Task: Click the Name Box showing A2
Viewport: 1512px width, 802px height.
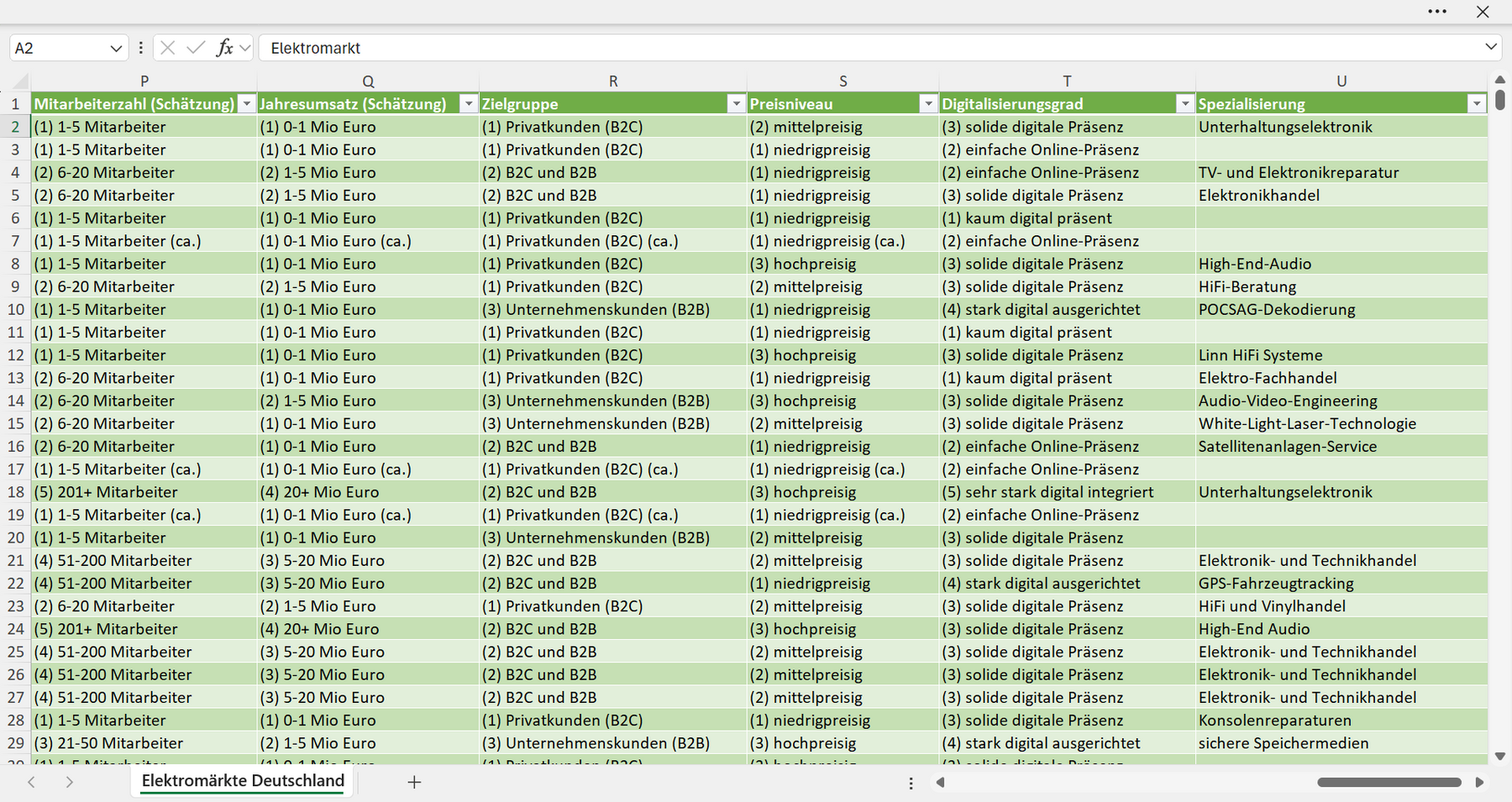Action: tap(59, 49)
